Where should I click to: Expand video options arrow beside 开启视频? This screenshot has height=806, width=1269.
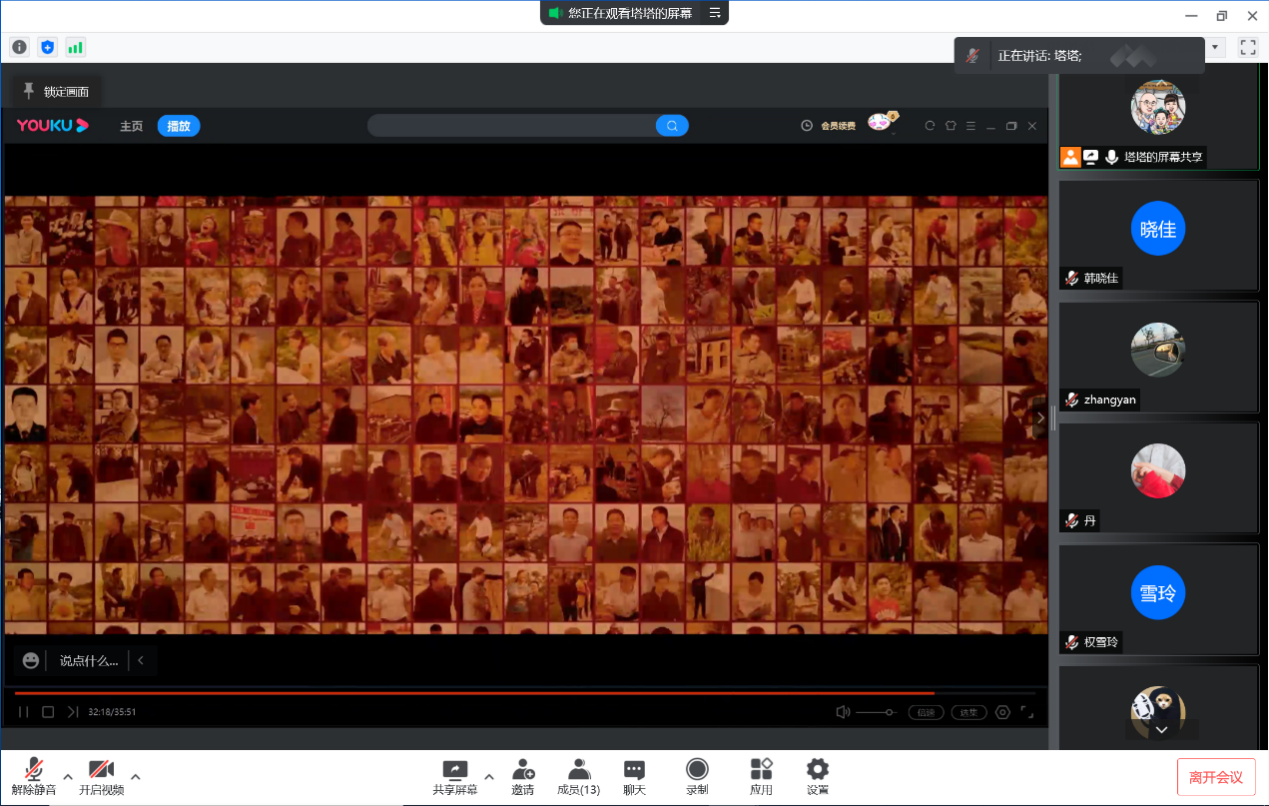(135, 776)
